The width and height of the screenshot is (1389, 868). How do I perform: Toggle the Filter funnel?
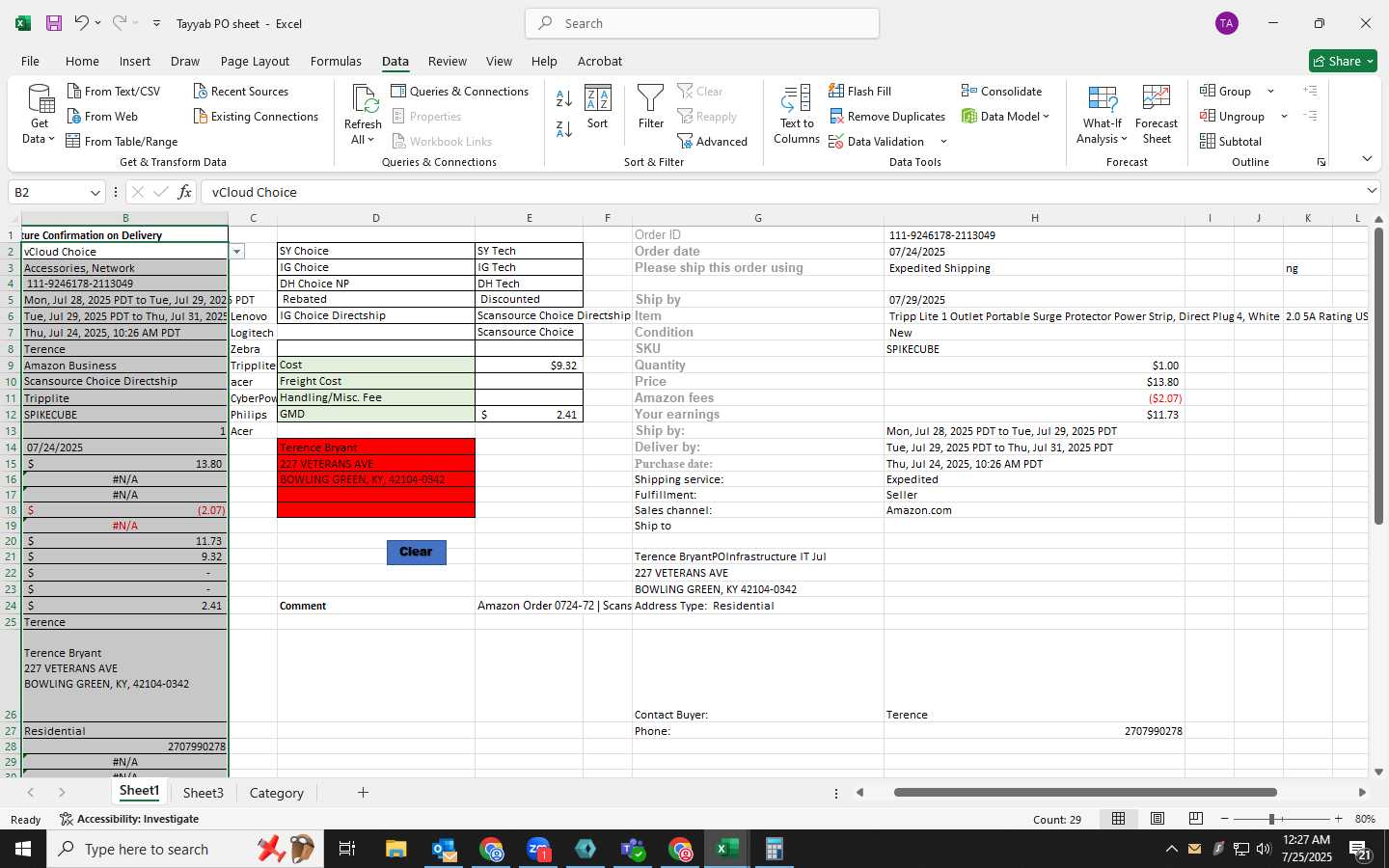coord(651,107)
